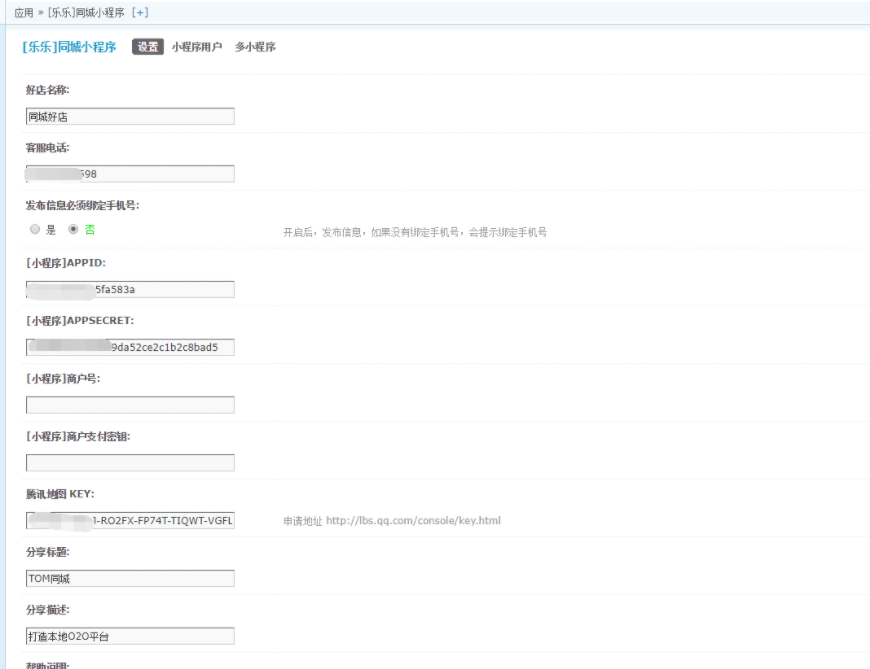Screen dimensions: 870x669
Task: Focus the 客服电话 input field
Action: tap(130, 174)
